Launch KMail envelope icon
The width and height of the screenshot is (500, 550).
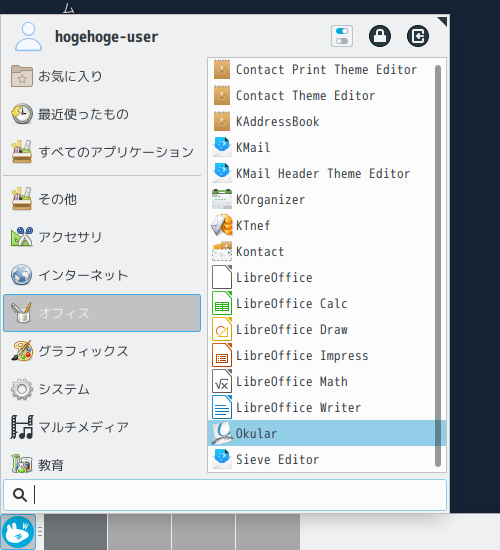point(222,147)
